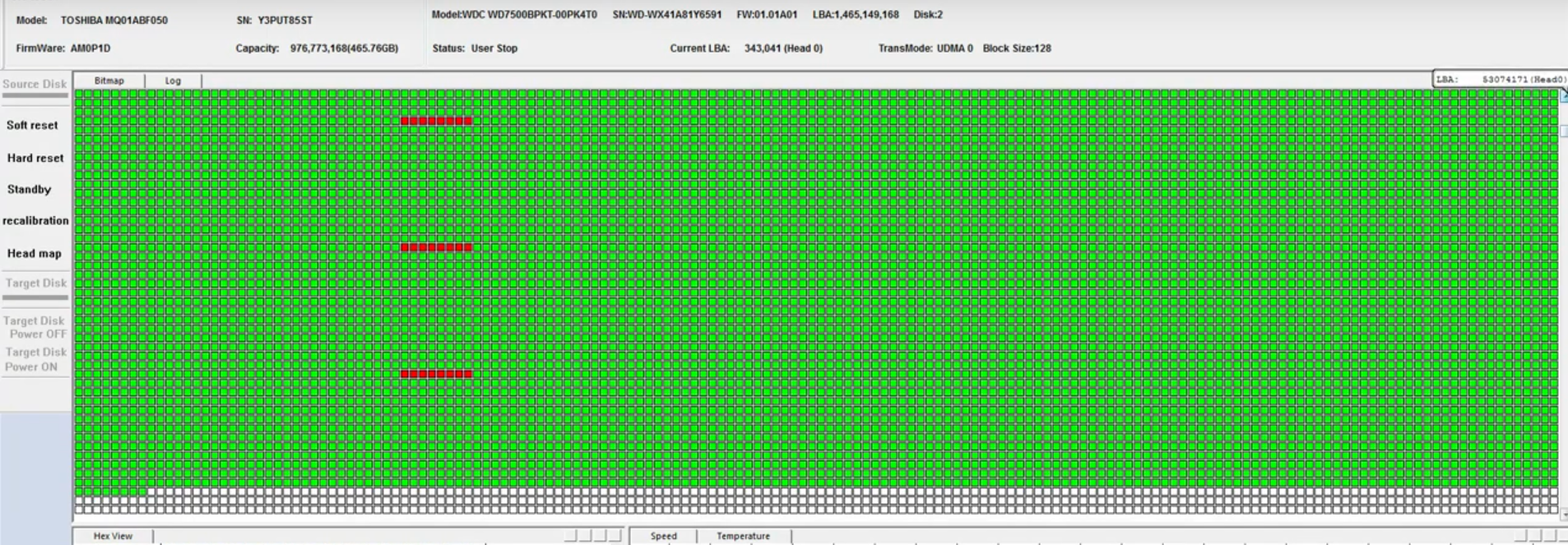Open the Hex View tab
1568x545 pixels.
click(x=113, y=536)
